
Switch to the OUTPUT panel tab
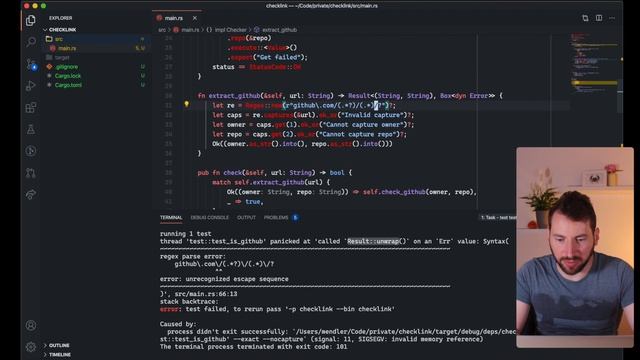pos(246,218)
